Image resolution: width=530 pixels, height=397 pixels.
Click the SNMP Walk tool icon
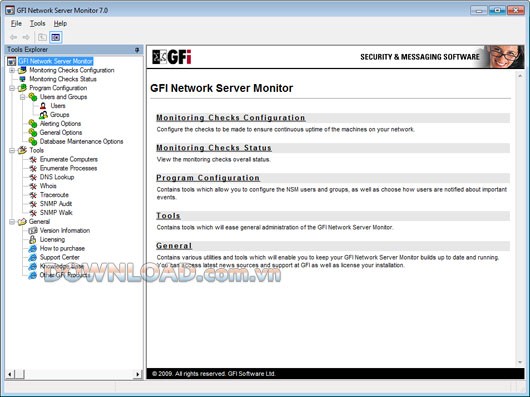point(33,213)
